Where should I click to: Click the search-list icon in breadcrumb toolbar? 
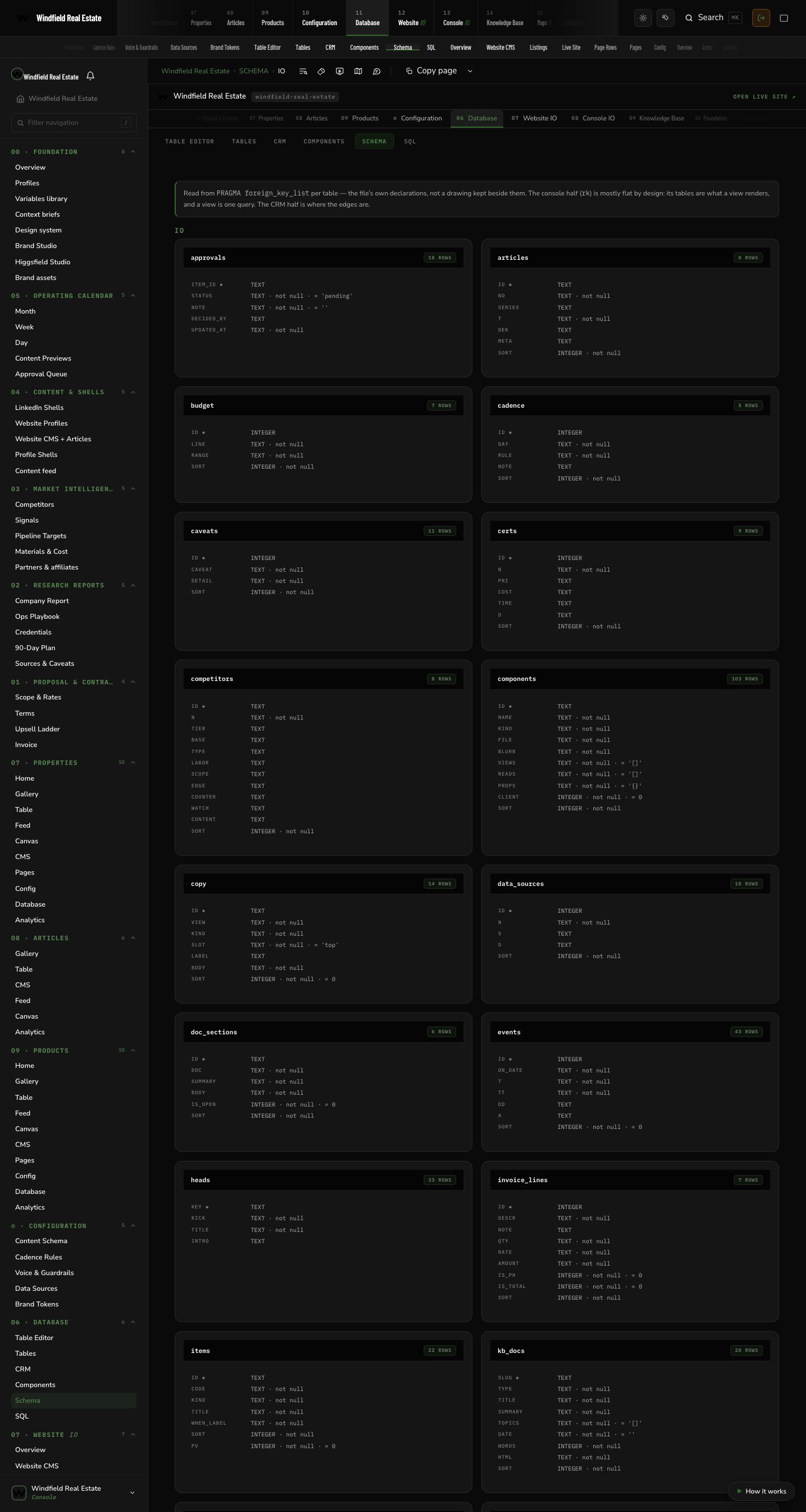303,71
